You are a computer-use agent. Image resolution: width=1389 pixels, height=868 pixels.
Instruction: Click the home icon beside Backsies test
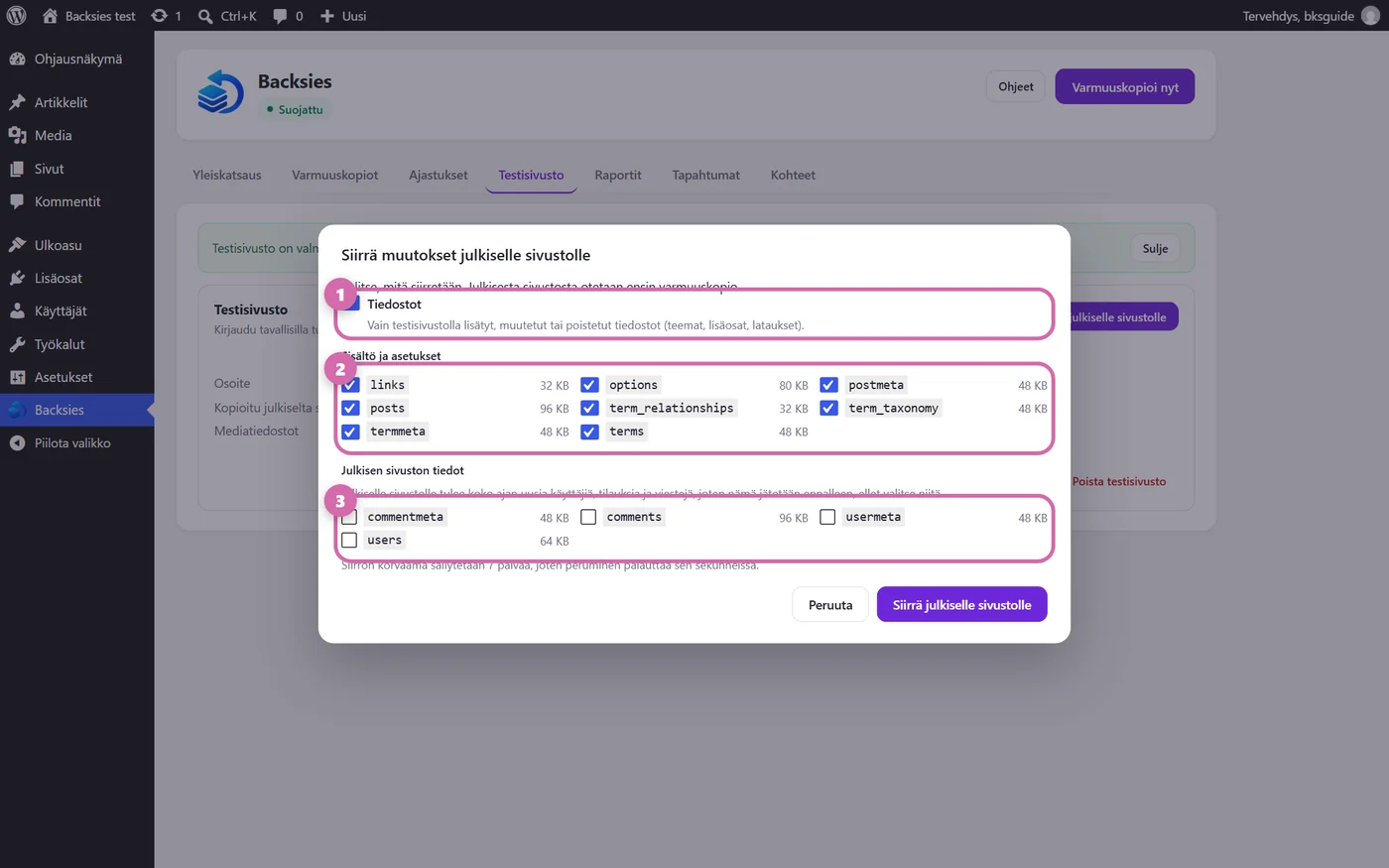50,16
